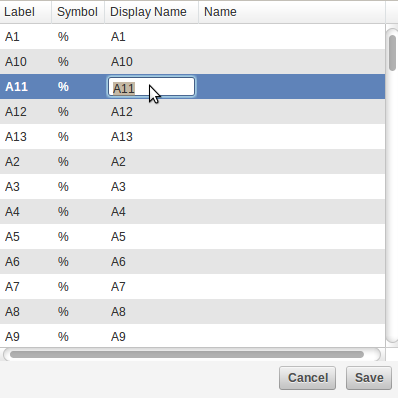Select the A2 row
Viewport: 398px width, 398px height.
[192, 162]
